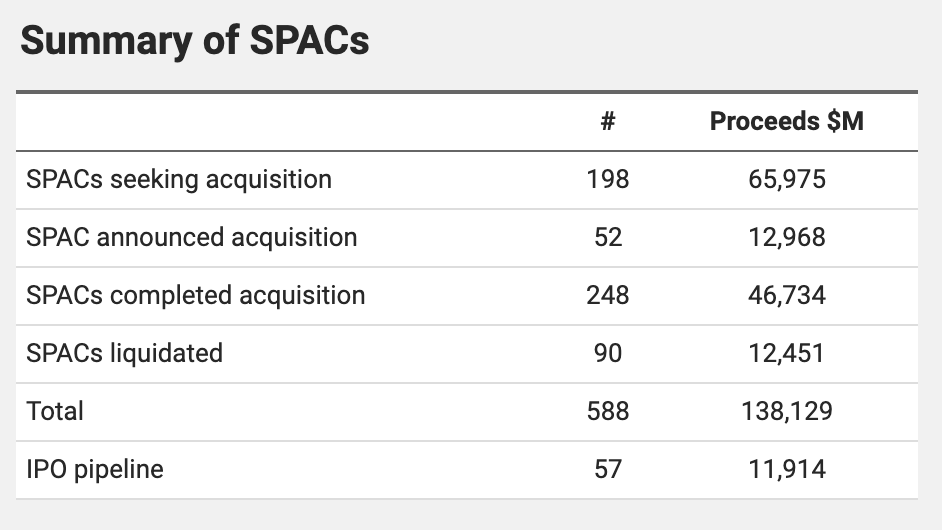This screenshot has width=942, height=530.
Task: Open the IPO pipeline row label
Action: [95, 470]
